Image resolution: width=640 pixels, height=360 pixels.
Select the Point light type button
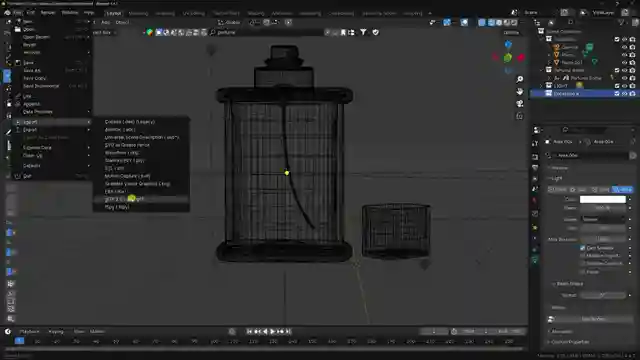(x=558, y=189)
